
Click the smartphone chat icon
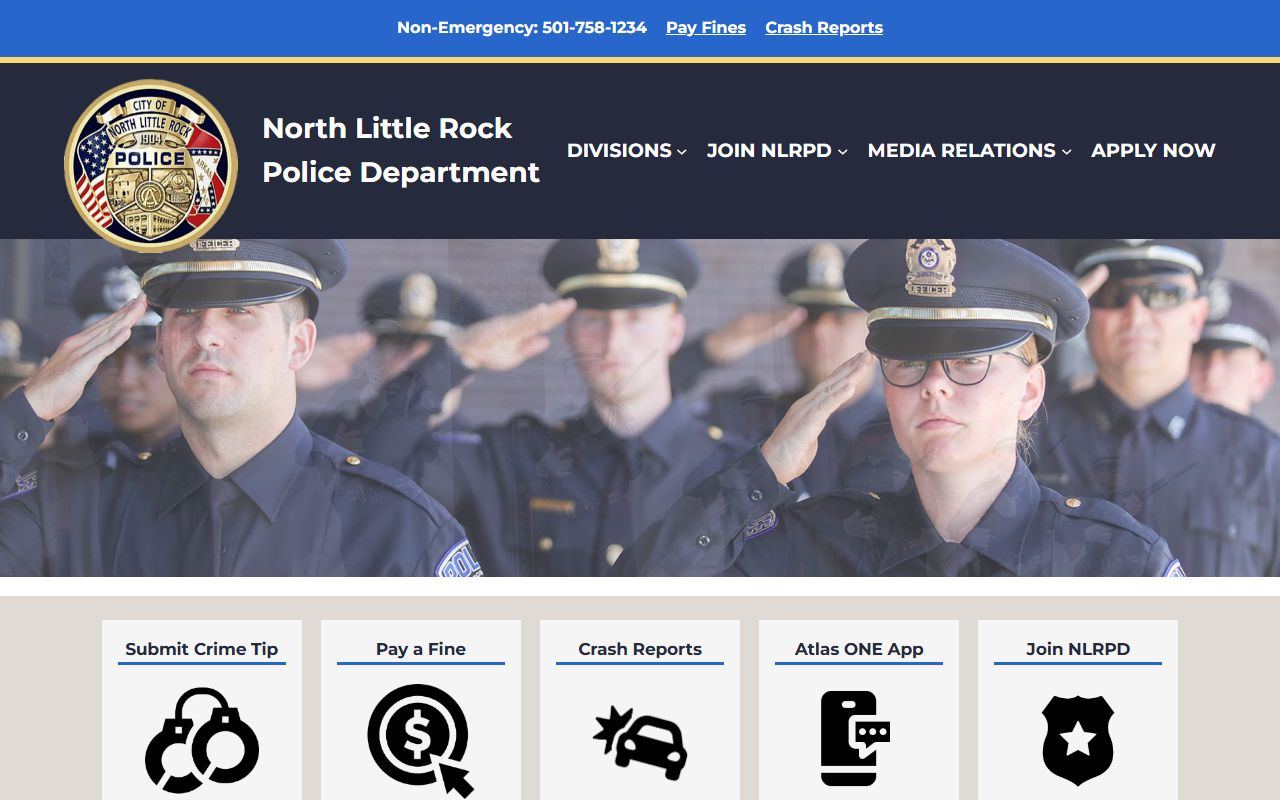[x=856, y=738]
